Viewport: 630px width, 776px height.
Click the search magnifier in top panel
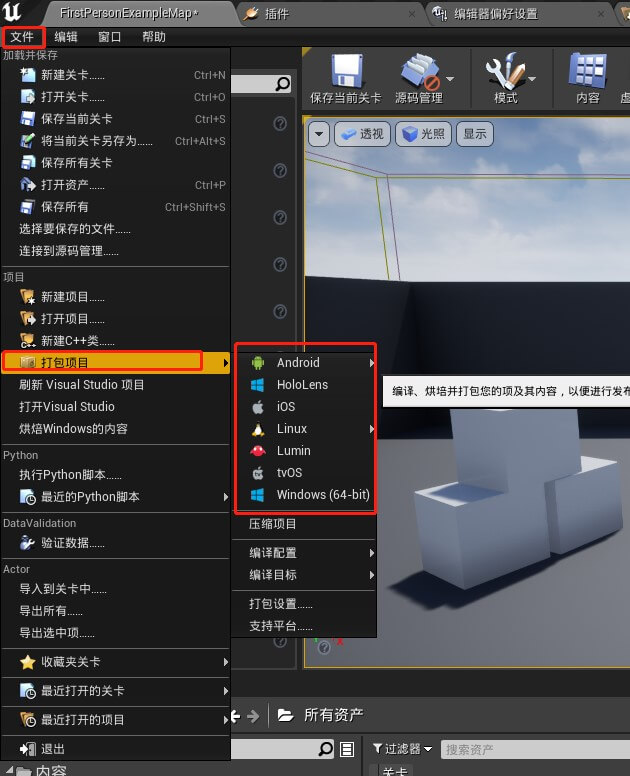tap(283, 83)
